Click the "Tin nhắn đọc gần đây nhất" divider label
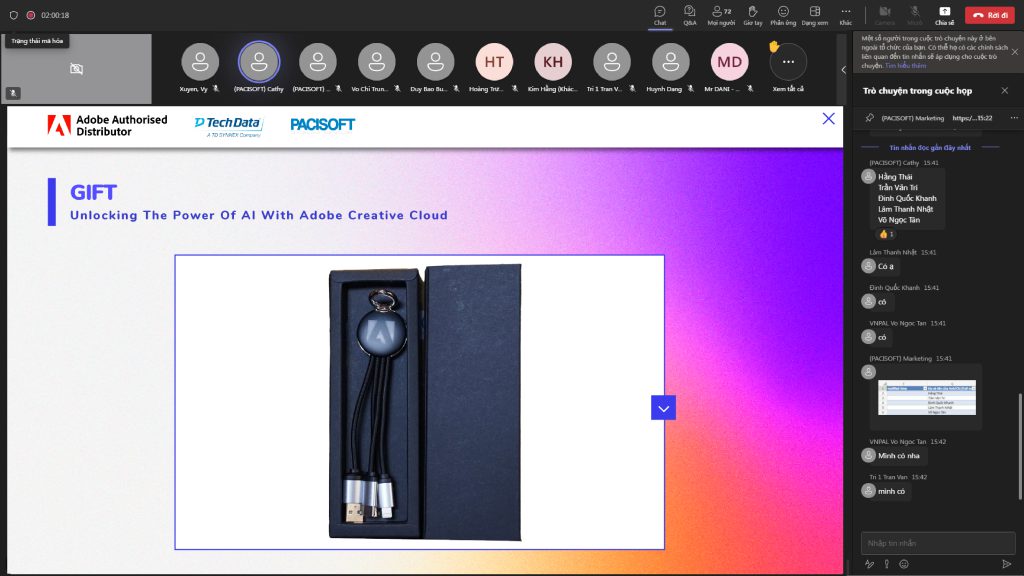 tap(930, 148)
